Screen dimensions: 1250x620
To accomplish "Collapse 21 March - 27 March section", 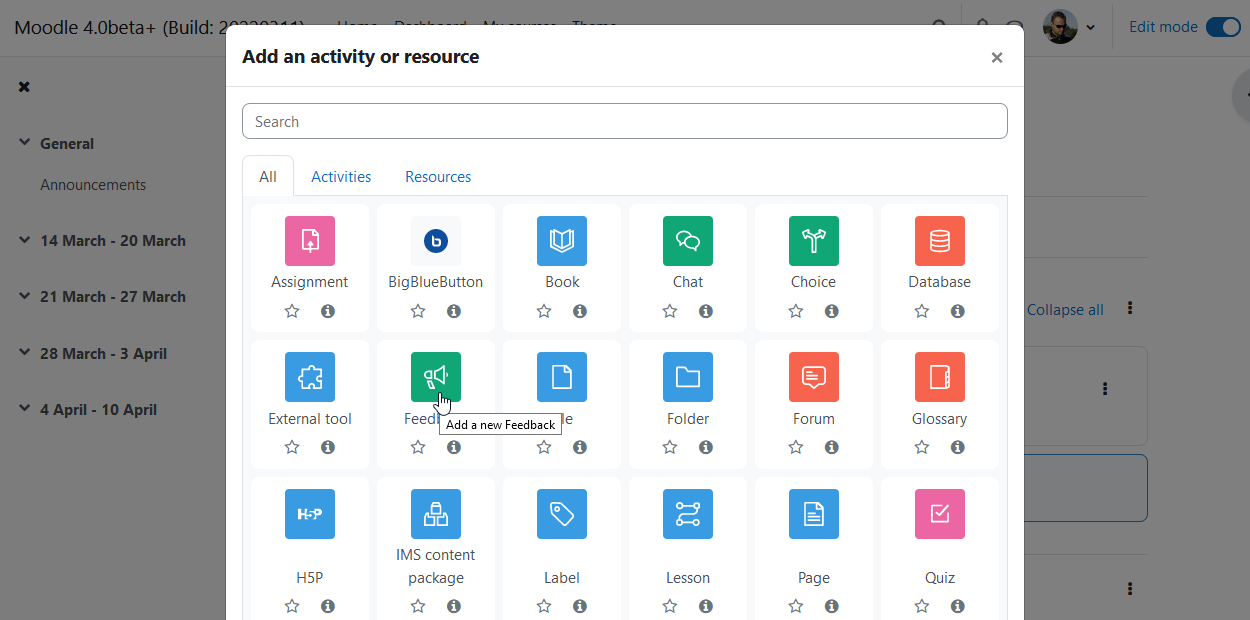I will pyautogui.click(x=24, y=296).
